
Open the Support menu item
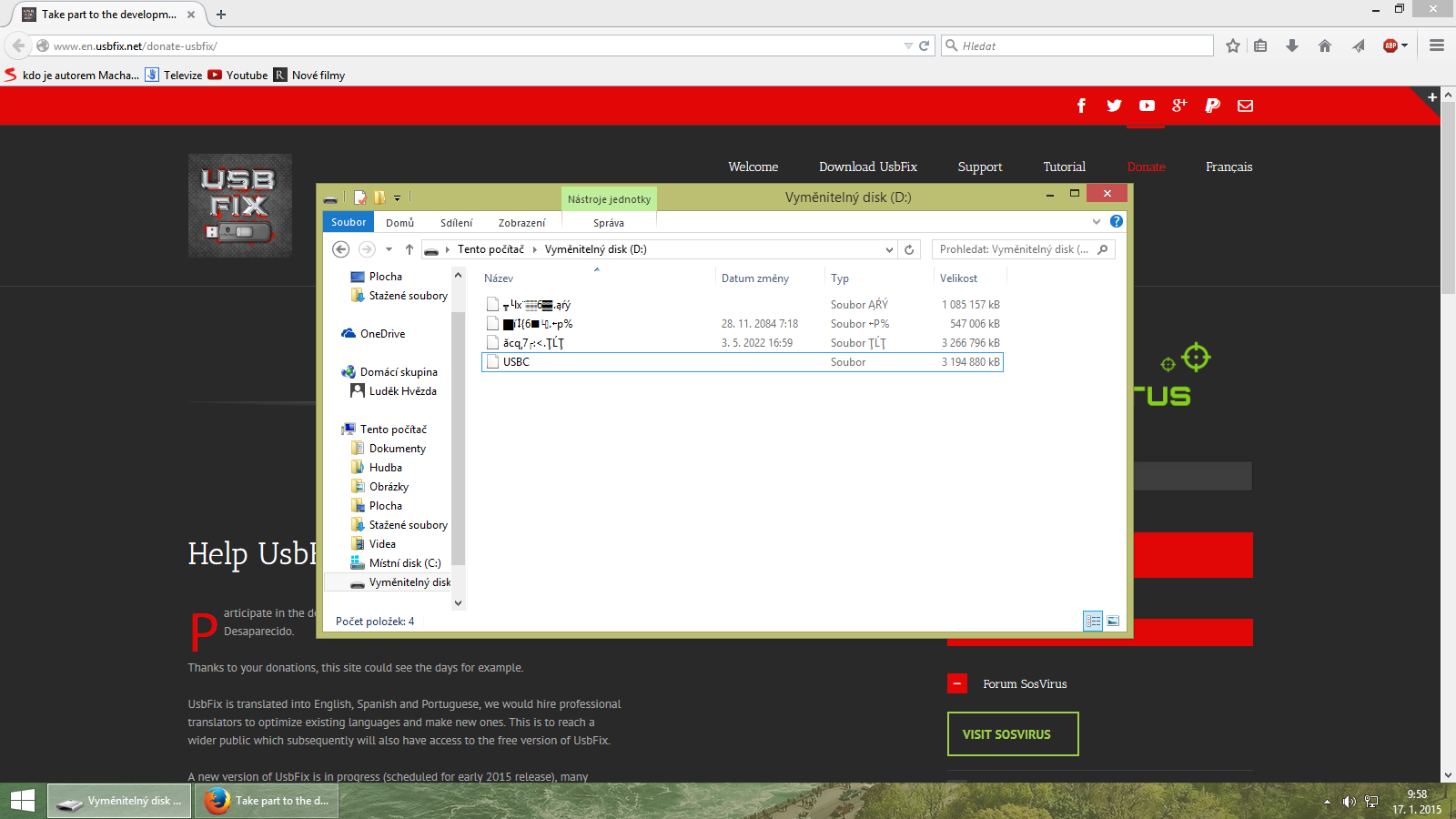[980, 167]
